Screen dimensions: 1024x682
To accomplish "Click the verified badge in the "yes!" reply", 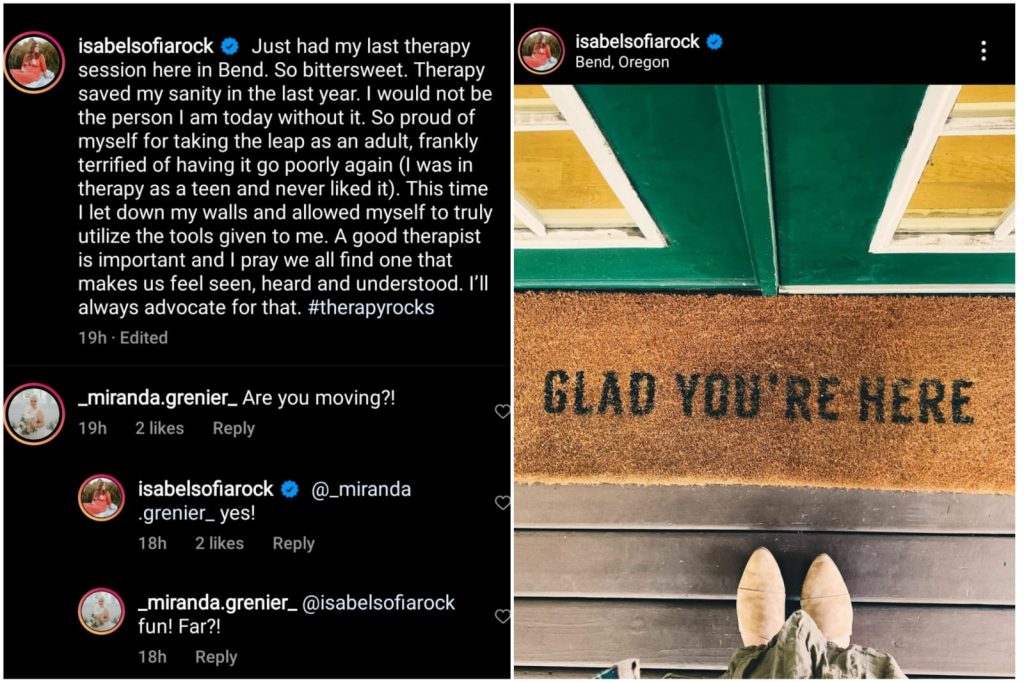I will [290, 489].
